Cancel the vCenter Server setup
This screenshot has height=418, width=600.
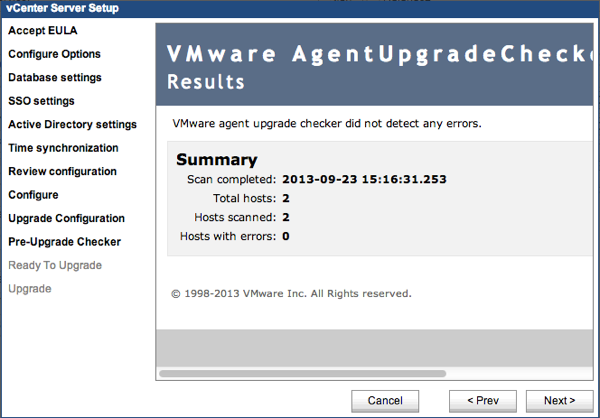click(x=385, y=401)
